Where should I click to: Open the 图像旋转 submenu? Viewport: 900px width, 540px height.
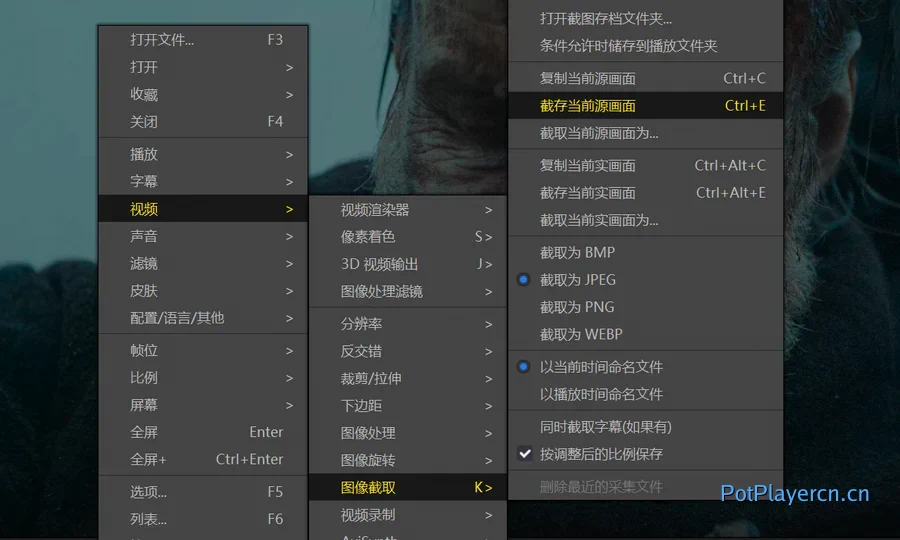(x=408, y=460)
